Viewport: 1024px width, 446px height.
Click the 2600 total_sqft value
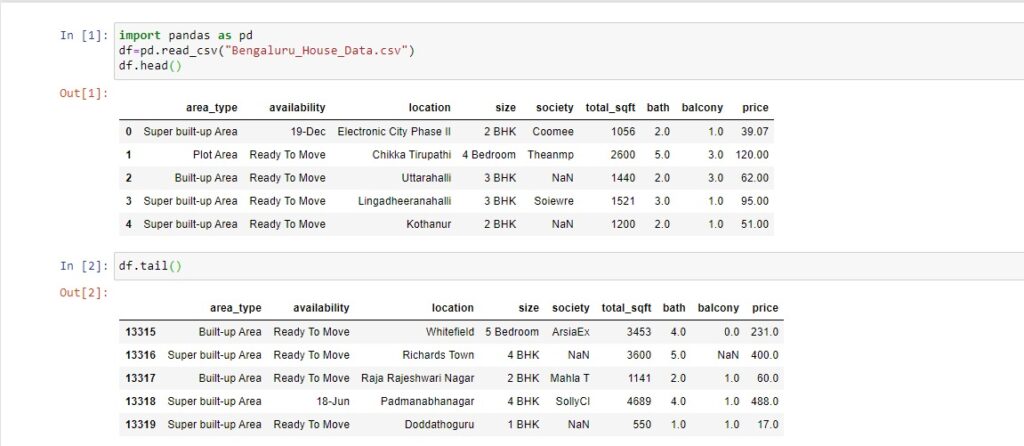click(623, 155)
